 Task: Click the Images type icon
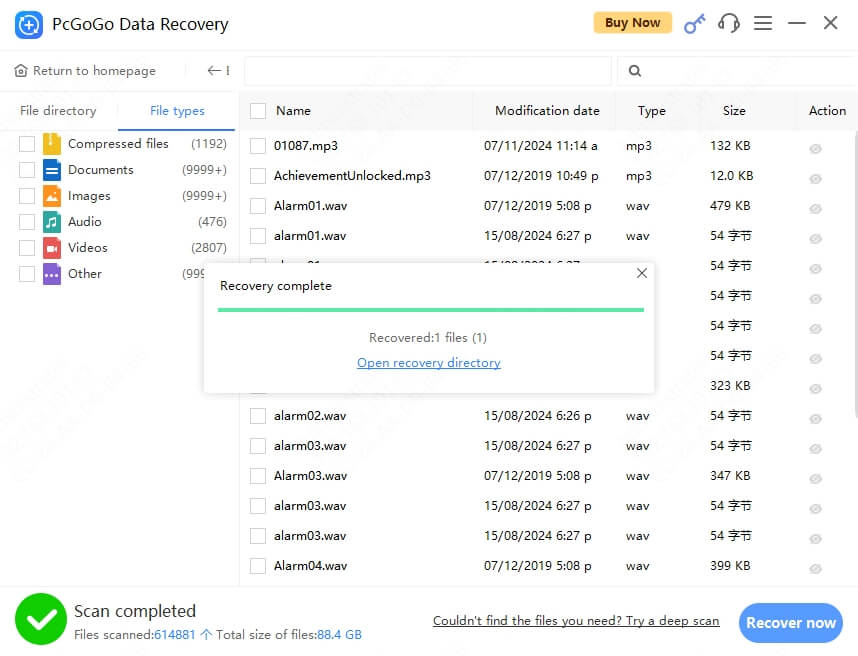point(52,196)
